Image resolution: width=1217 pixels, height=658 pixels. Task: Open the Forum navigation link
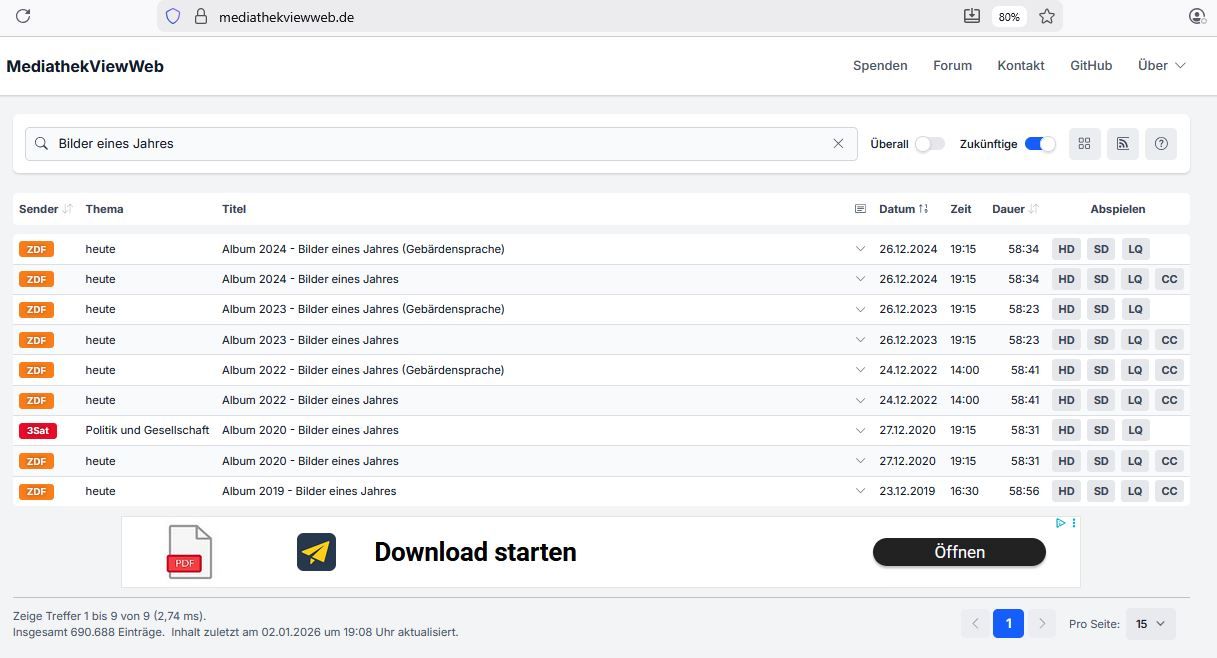coord(952,66)
